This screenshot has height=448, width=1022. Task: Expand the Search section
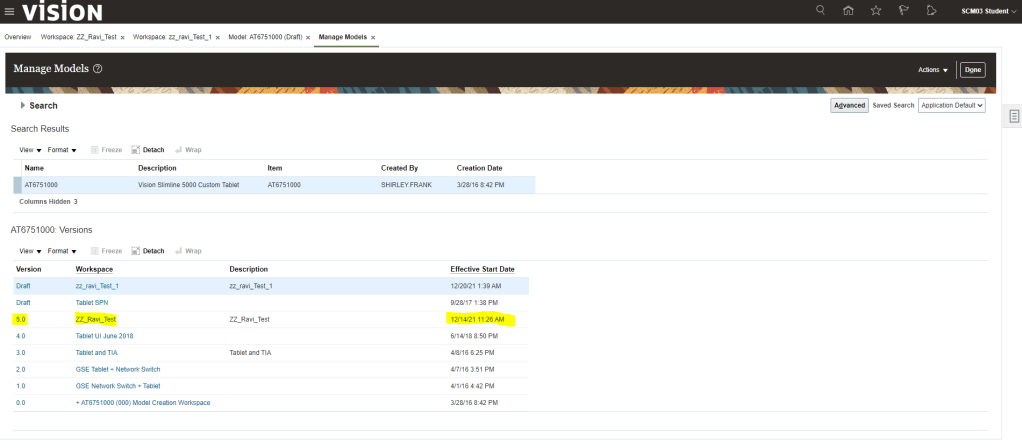[x=22, y=105]
